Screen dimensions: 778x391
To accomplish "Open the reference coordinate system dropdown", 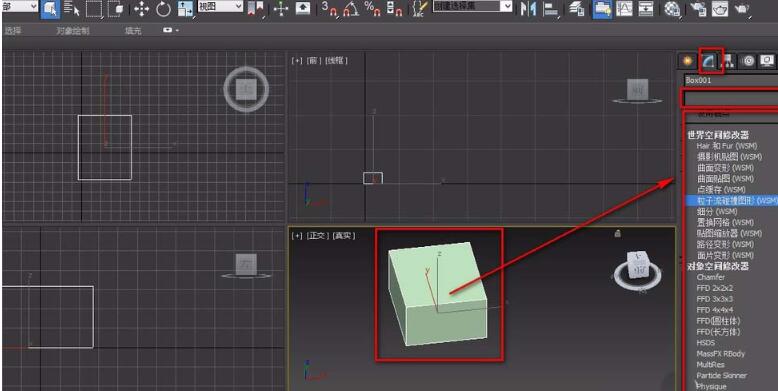I will point(220,6).
